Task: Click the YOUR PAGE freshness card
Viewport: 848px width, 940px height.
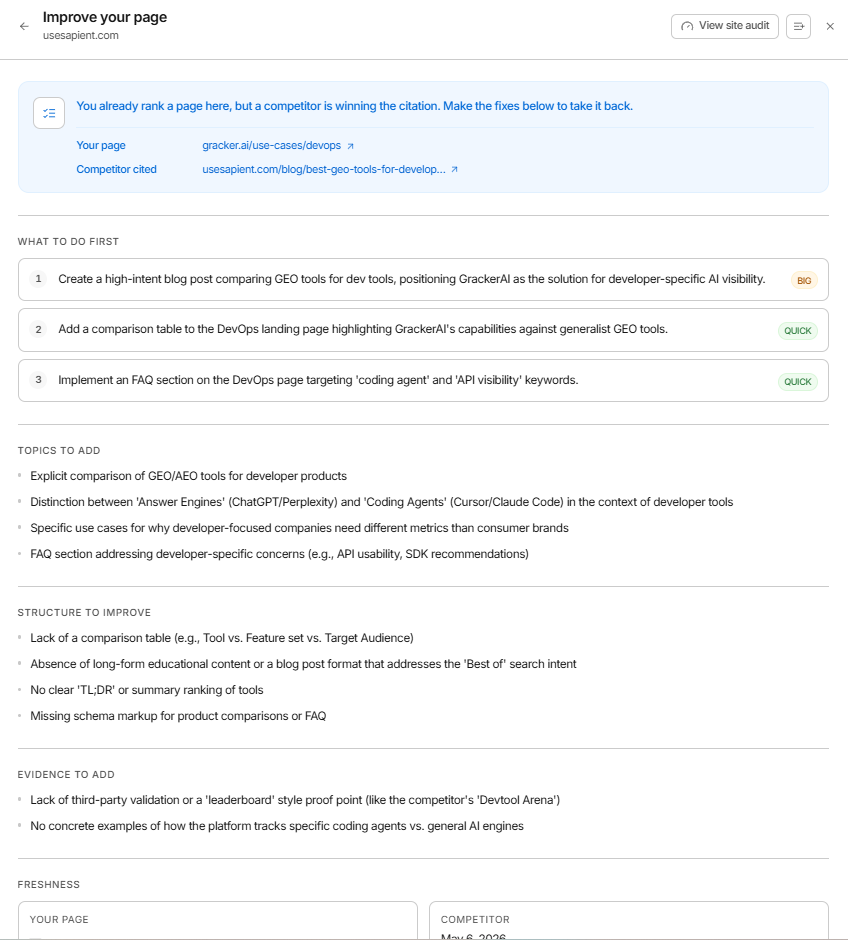Action: pyautogui.click(x=218, y=920)
